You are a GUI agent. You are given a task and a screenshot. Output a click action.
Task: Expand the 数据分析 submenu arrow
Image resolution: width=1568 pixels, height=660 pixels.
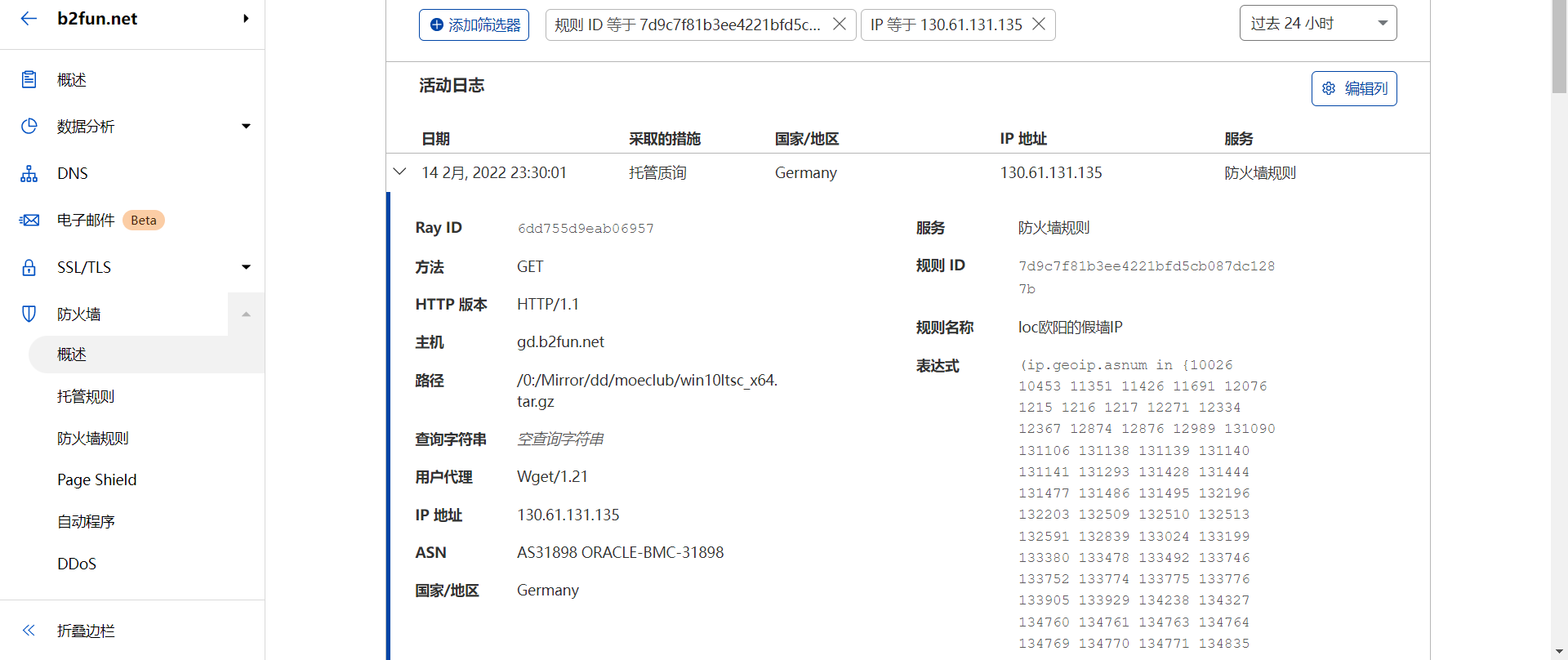(x=246, y=126)
